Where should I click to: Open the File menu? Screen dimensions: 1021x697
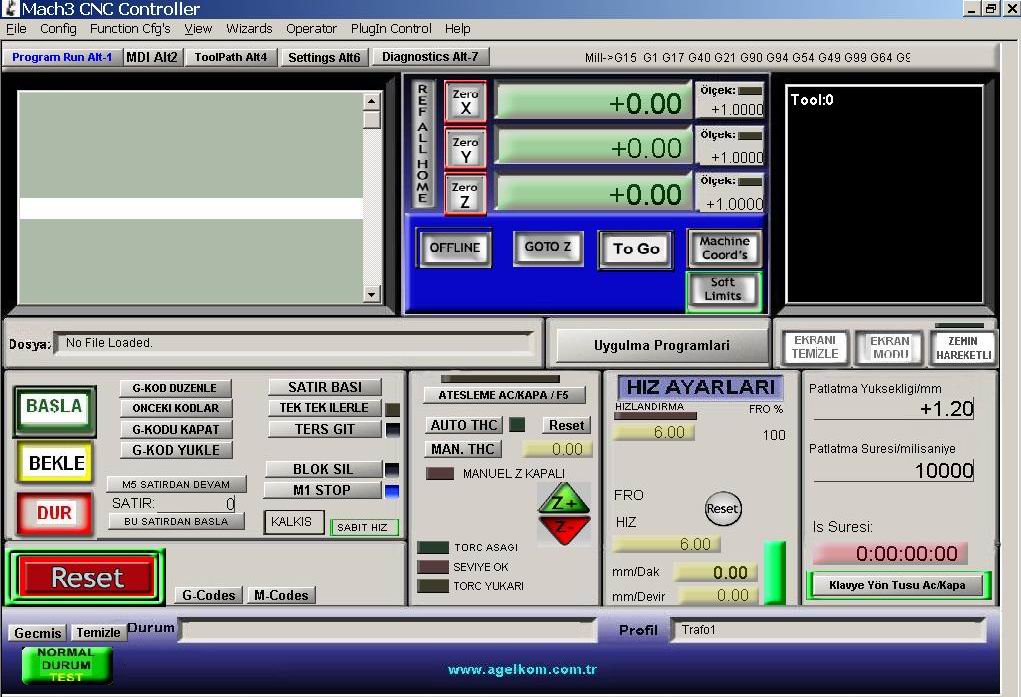click(16, 29)
